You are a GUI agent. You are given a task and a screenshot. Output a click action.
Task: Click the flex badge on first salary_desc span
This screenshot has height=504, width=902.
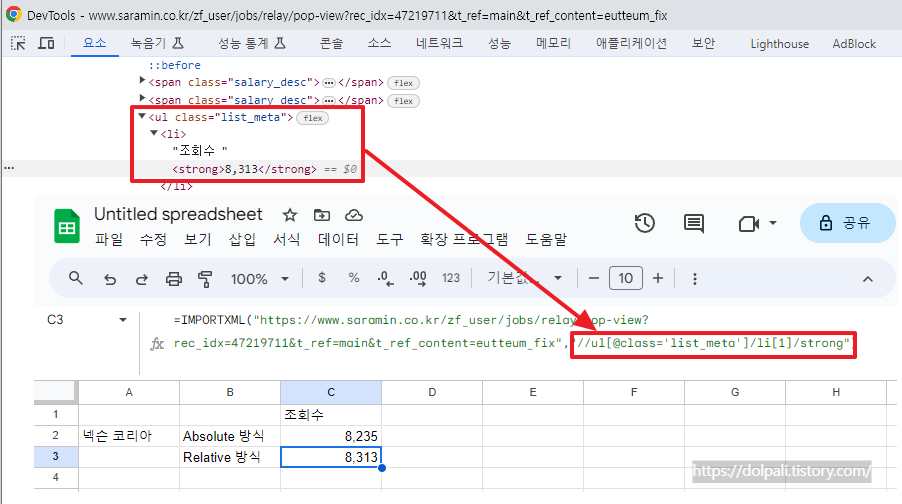403,83
